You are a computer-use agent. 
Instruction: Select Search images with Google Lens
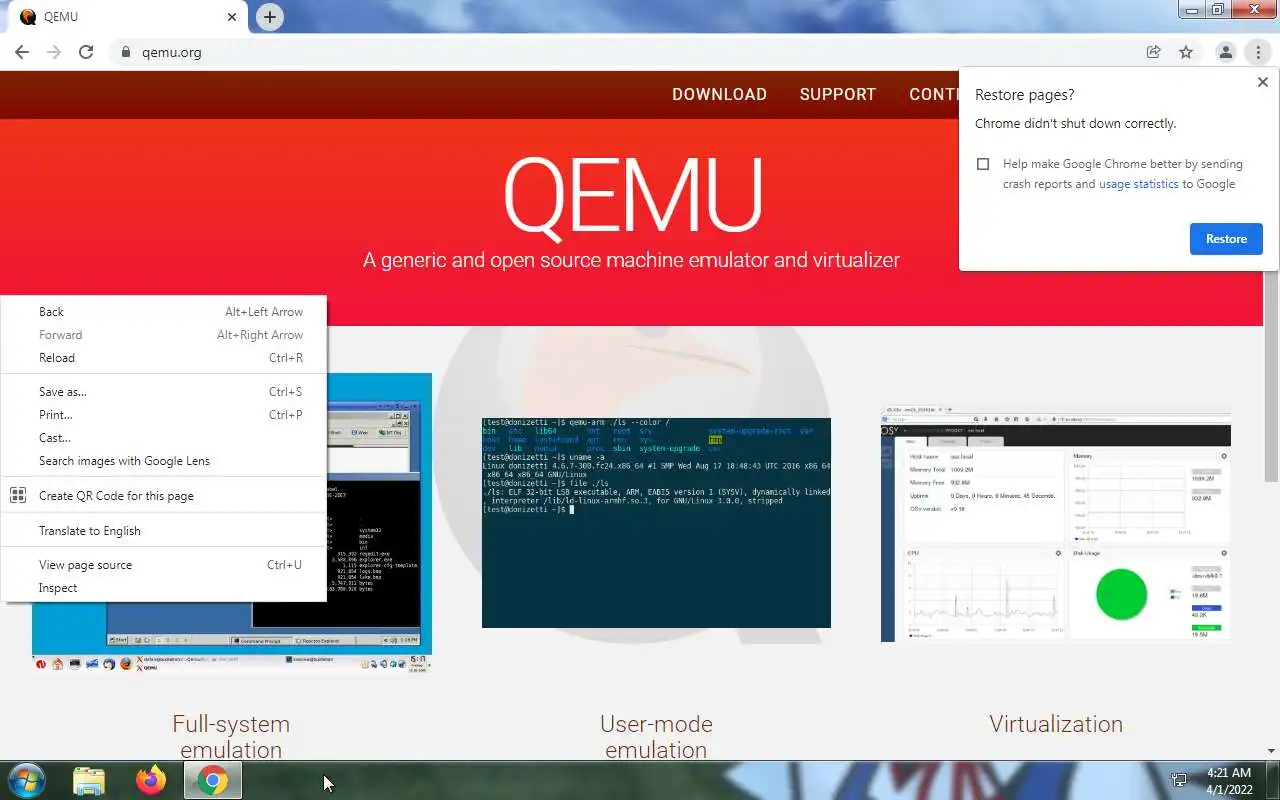[x=164, y=461]
